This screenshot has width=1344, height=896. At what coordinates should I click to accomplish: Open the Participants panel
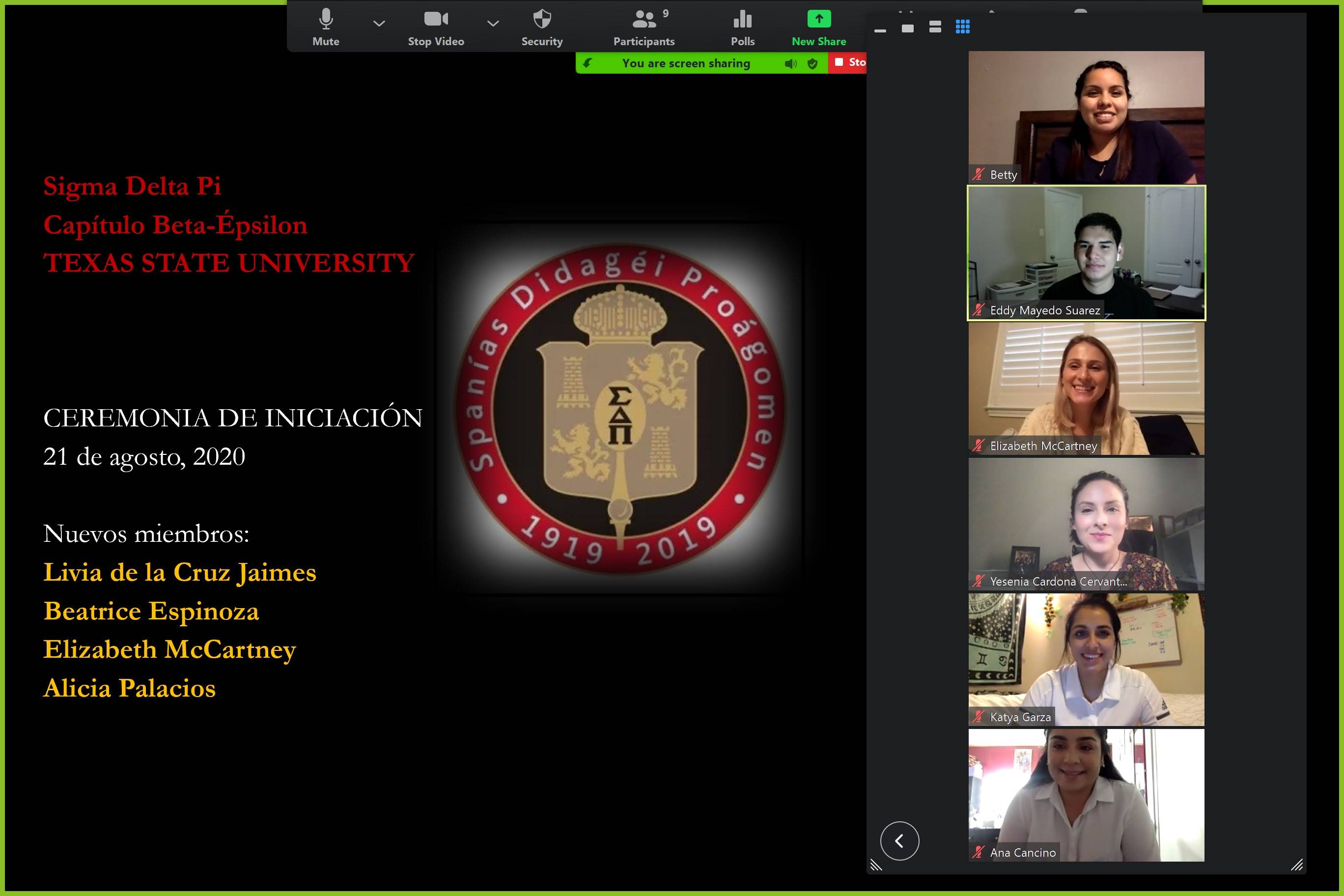644,27
